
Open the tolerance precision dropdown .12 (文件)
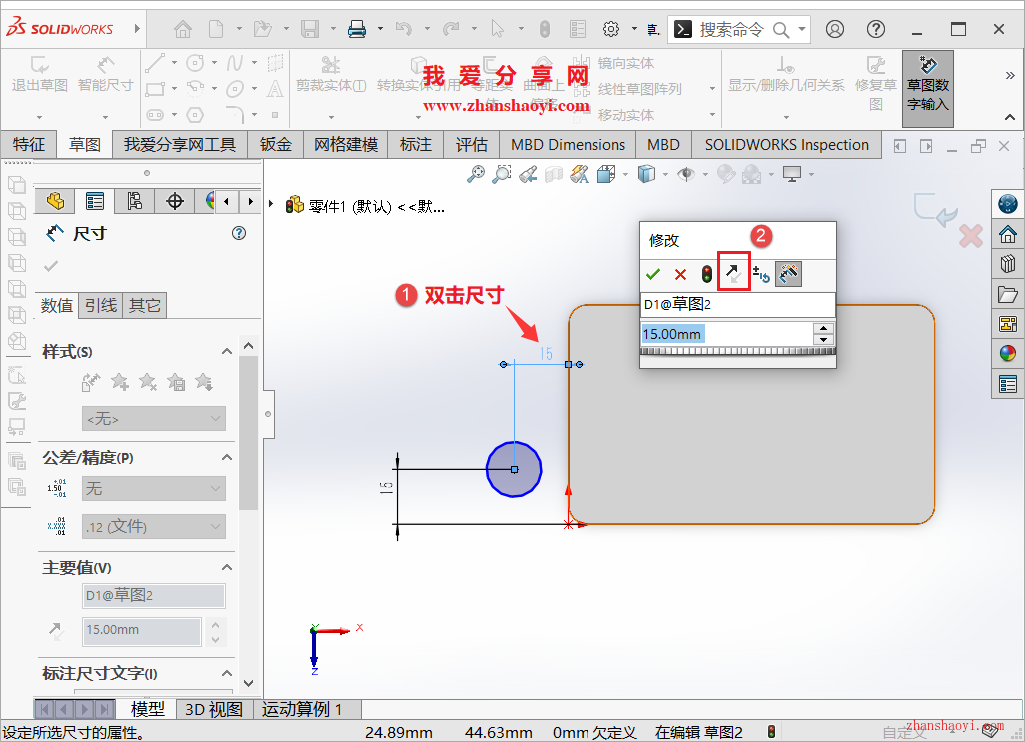153,526
